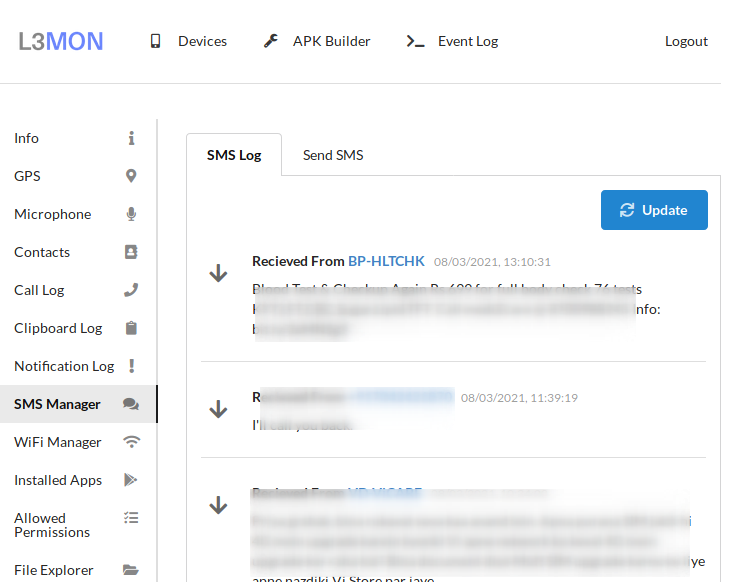
Task: Click the BP-HLTCHK sender link
Action: pyautogui.click(x=386, y=261)
